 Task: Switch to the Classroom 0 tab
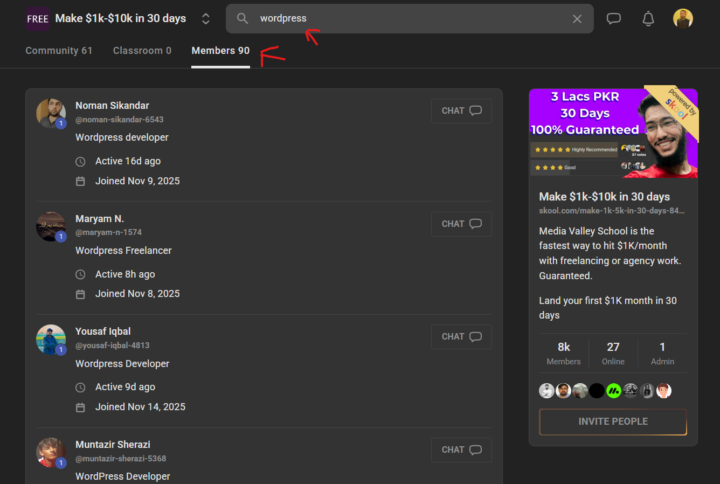142,50
